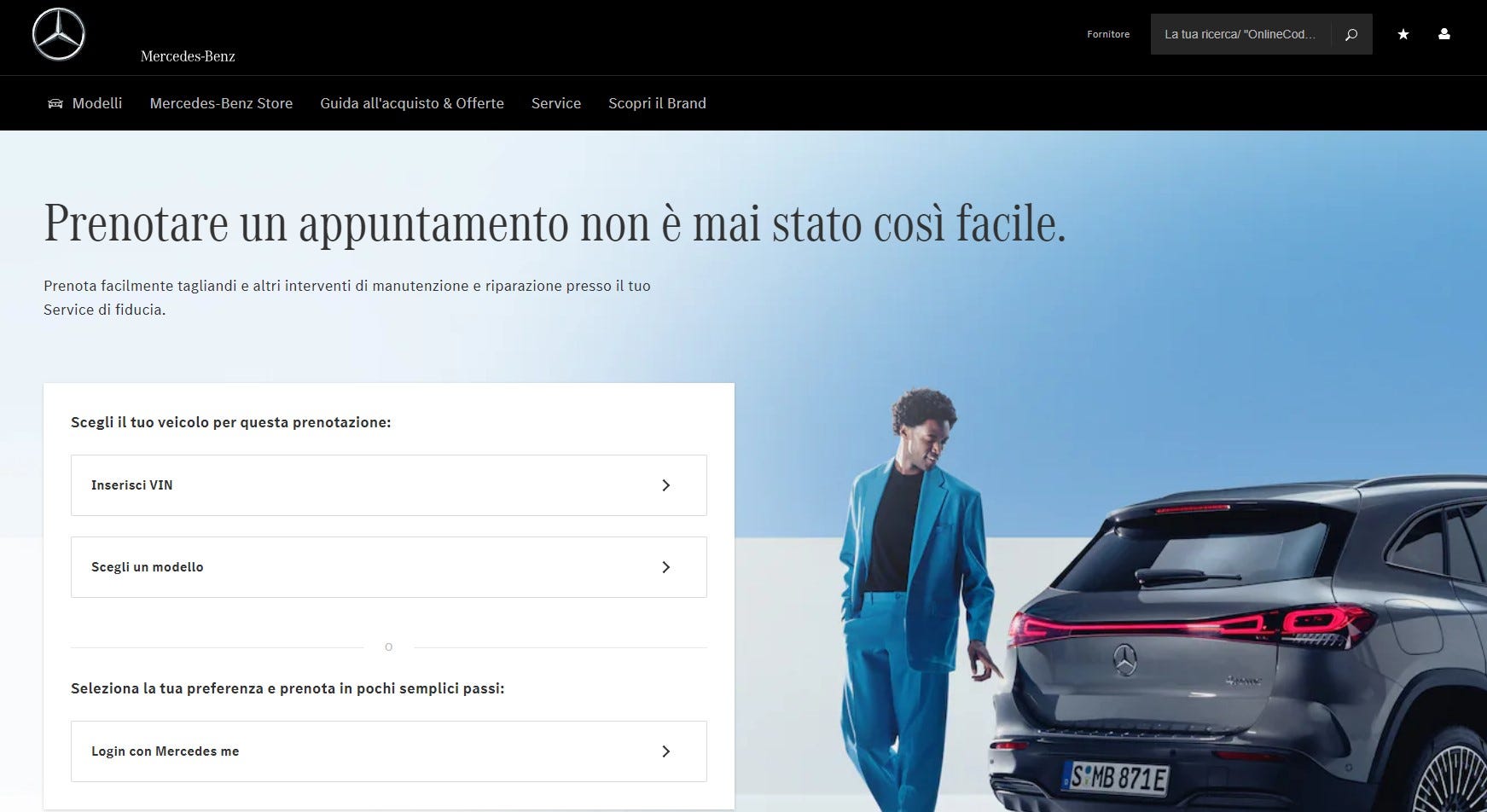Click the car icon beside Modelli
Screen dimensions: 1487x812
click(x=55, y=103)
